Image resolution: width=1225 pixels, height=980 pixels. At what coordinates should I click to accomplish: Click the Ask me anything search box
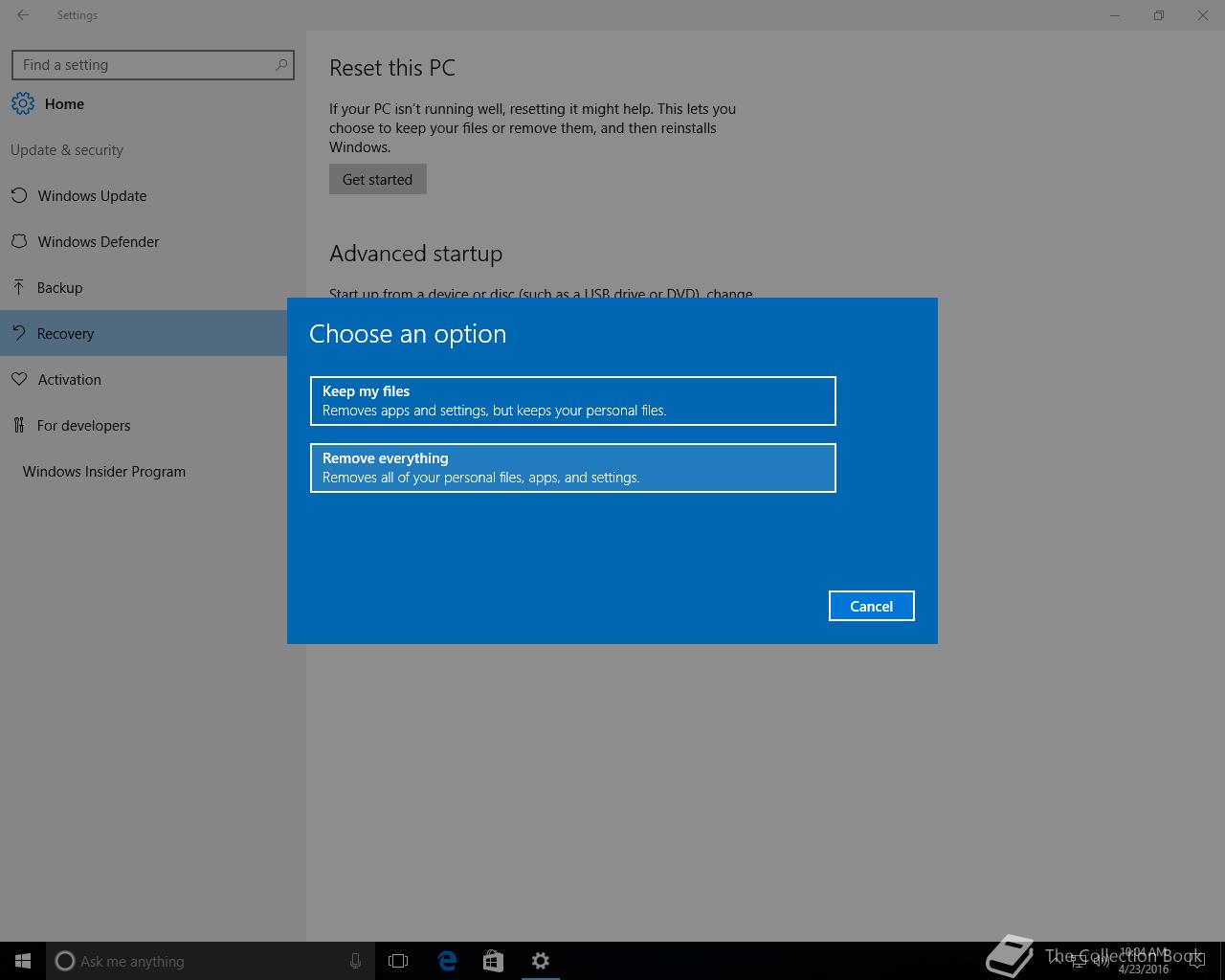(x=211, y=961)
